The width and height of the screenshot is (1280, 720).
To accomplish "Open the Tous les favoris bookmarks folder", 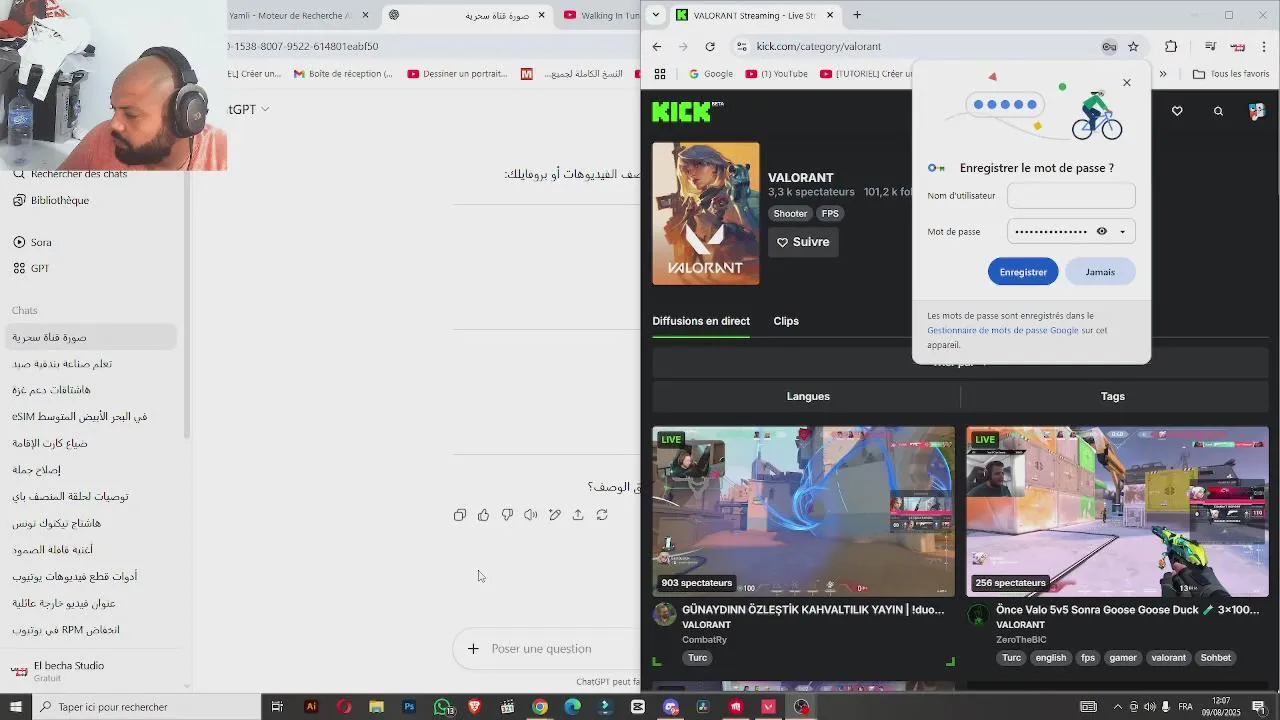I will tap(1231, 74).
